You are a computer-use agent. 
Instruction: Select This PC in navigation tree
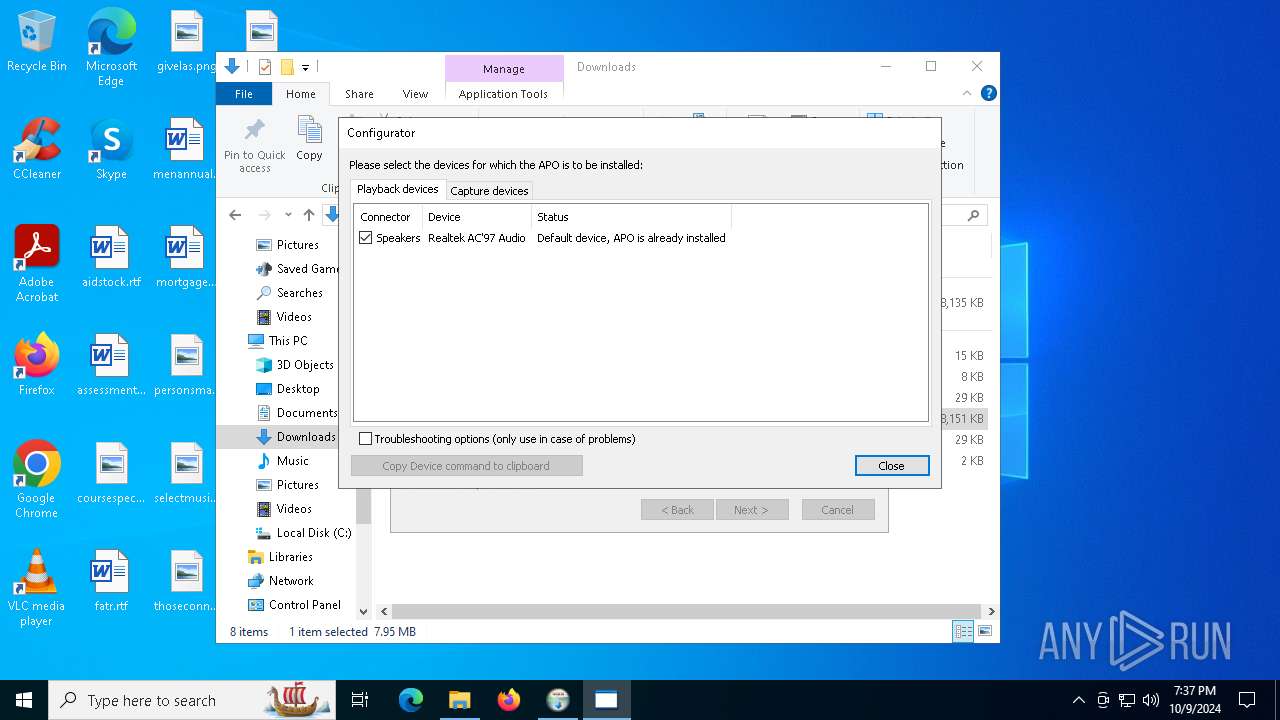[x=277, y=341]
